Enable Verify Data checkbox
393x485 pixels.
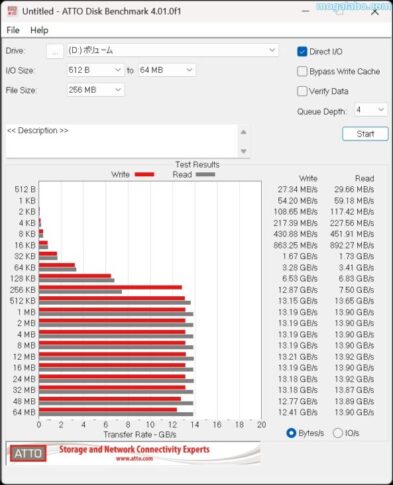pos(302,91)
